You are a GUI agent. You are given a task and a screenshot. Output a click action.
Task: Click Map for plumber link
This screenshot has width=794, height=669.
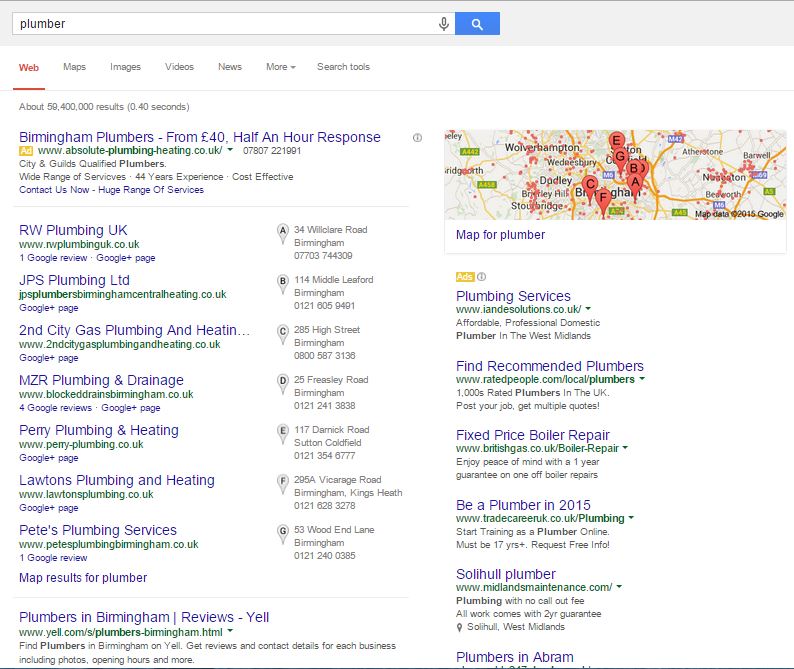pos(500,235)
